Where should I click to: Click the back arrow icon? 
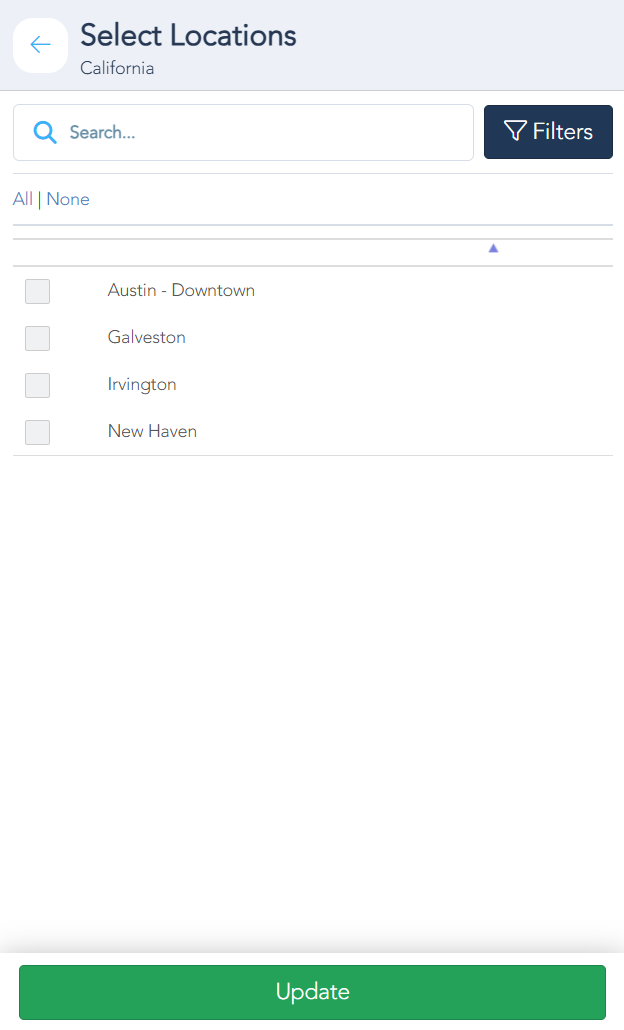(40, 45)
